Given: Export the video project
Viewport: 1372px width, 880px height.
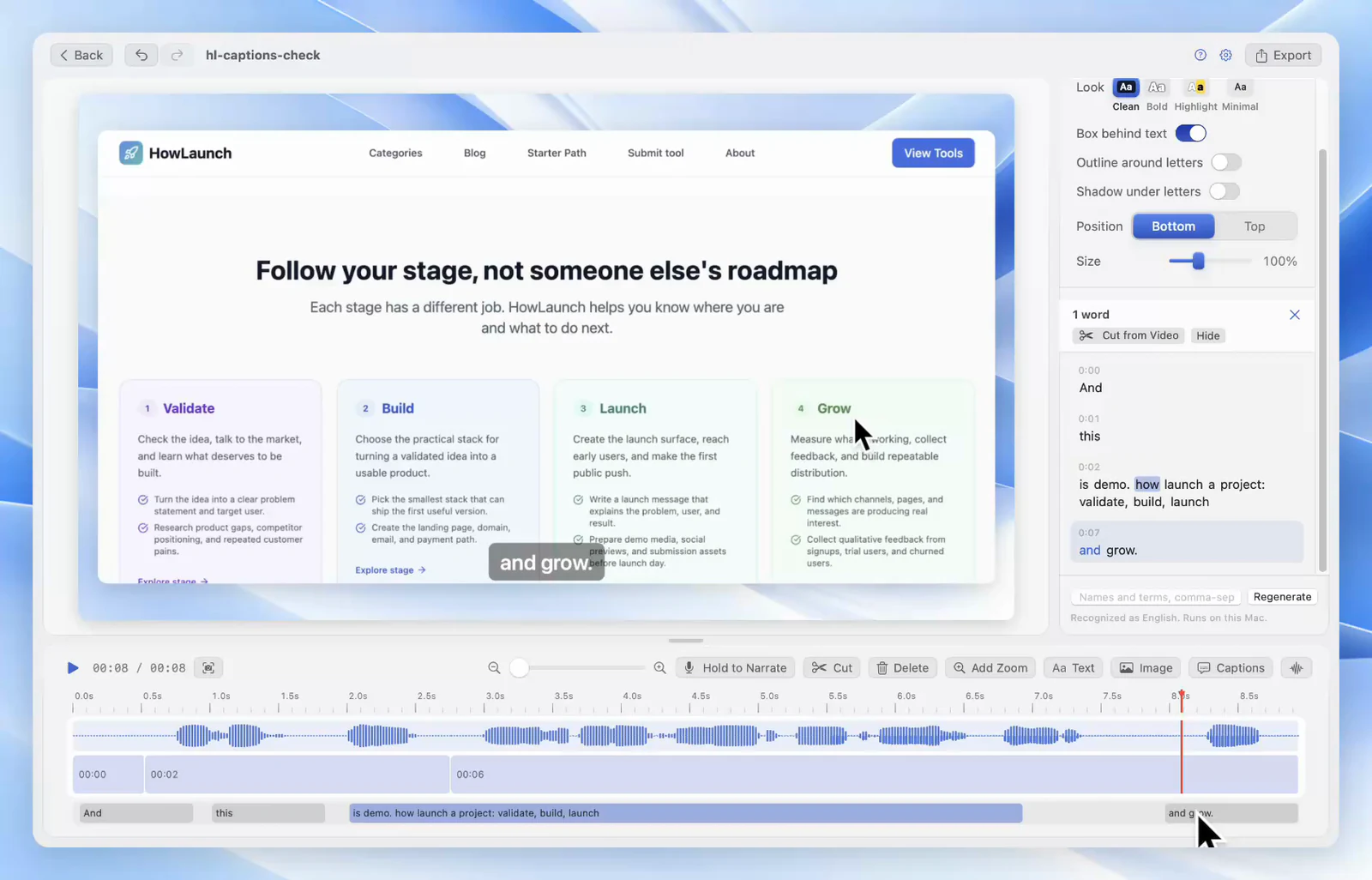Looking at the screenshot, I should pos(1283,55).
